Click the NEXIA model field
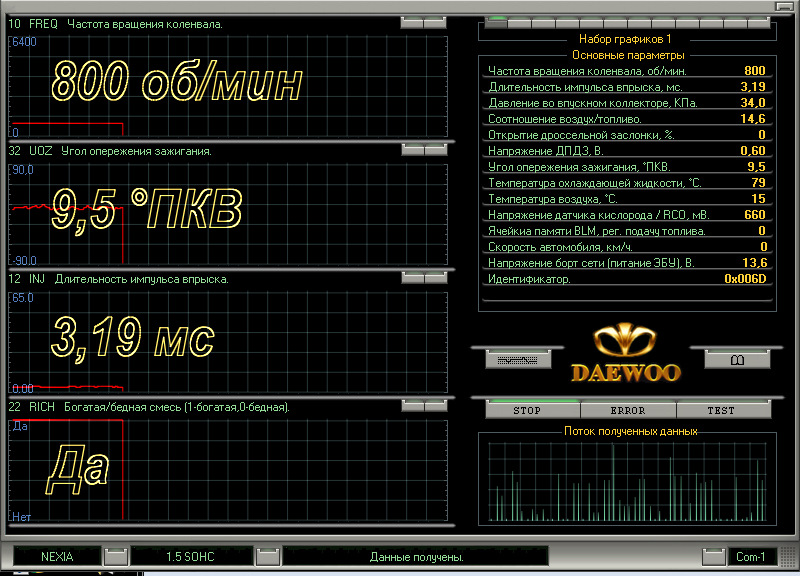800x576 pixels. 57,557
